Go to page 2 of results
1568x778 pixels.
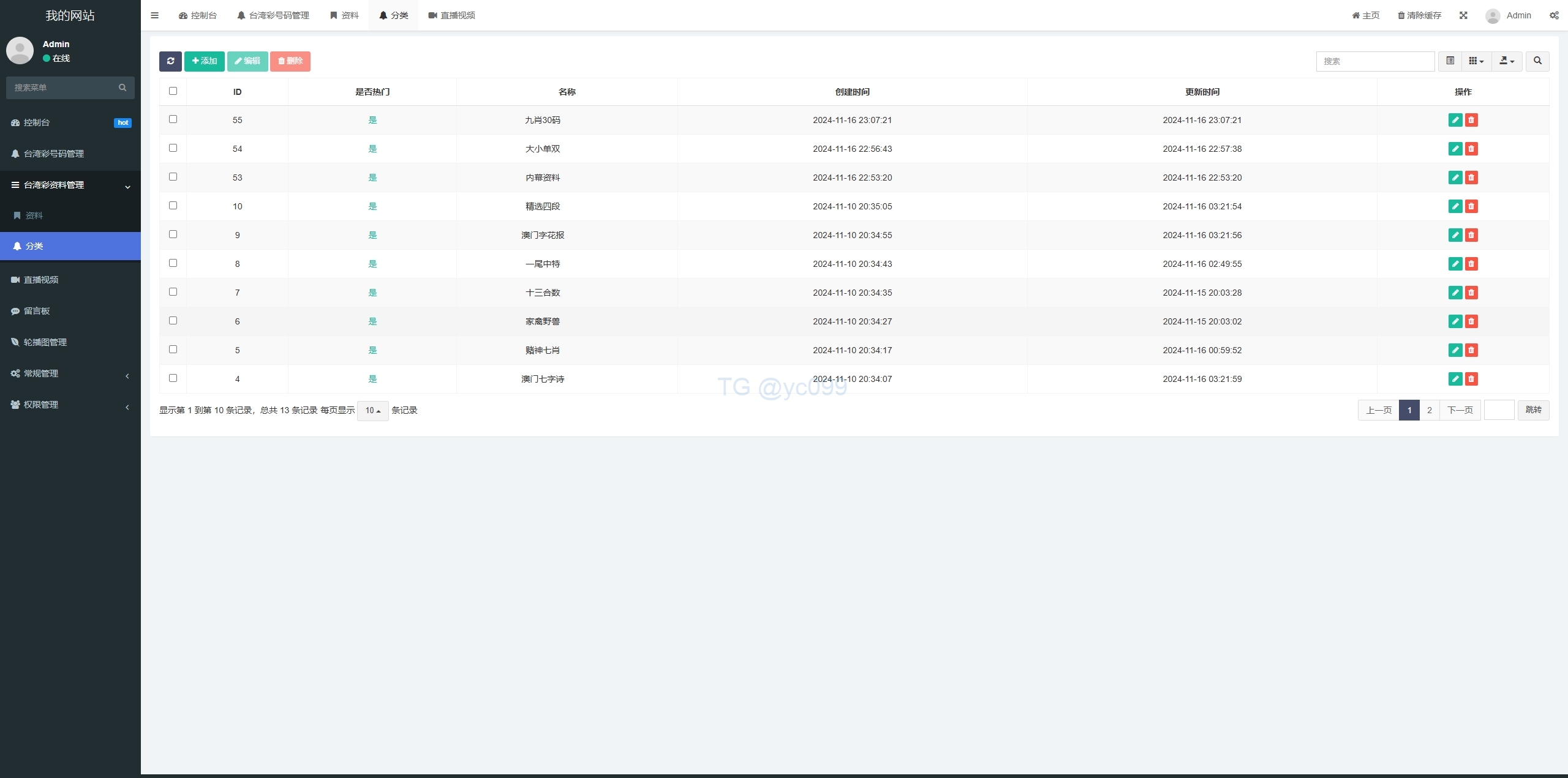pos(1429,410)
